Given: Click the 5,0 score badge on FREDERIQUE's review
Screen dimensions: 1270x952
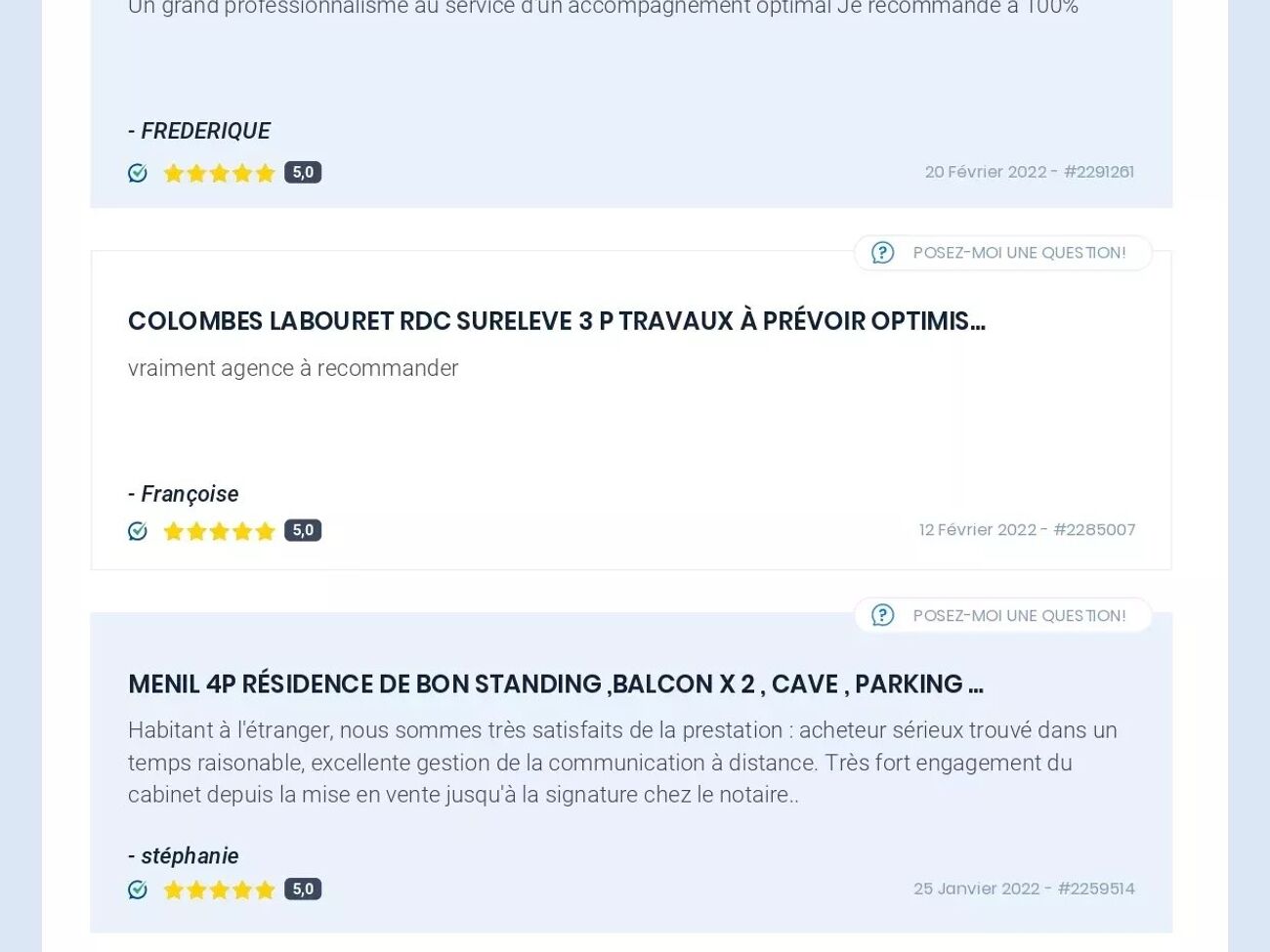Looking at the screenshot, I should tap(303, 173).
